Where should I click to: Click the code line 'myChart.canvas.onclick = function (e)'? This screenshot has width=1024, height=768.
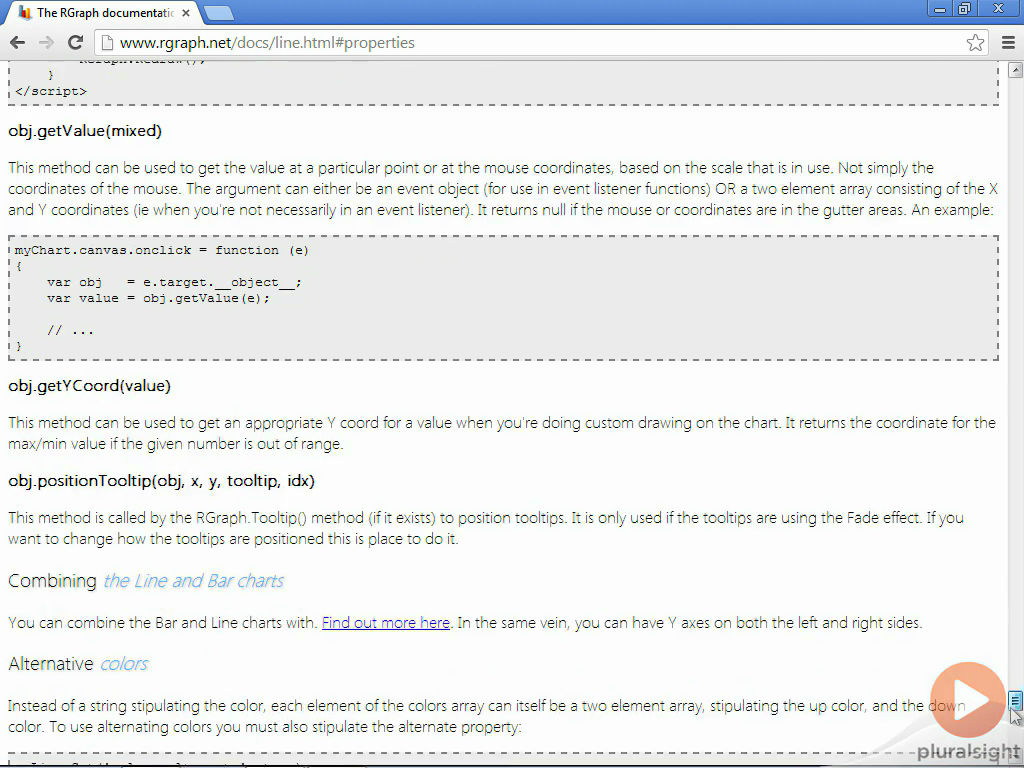(162, 250)
